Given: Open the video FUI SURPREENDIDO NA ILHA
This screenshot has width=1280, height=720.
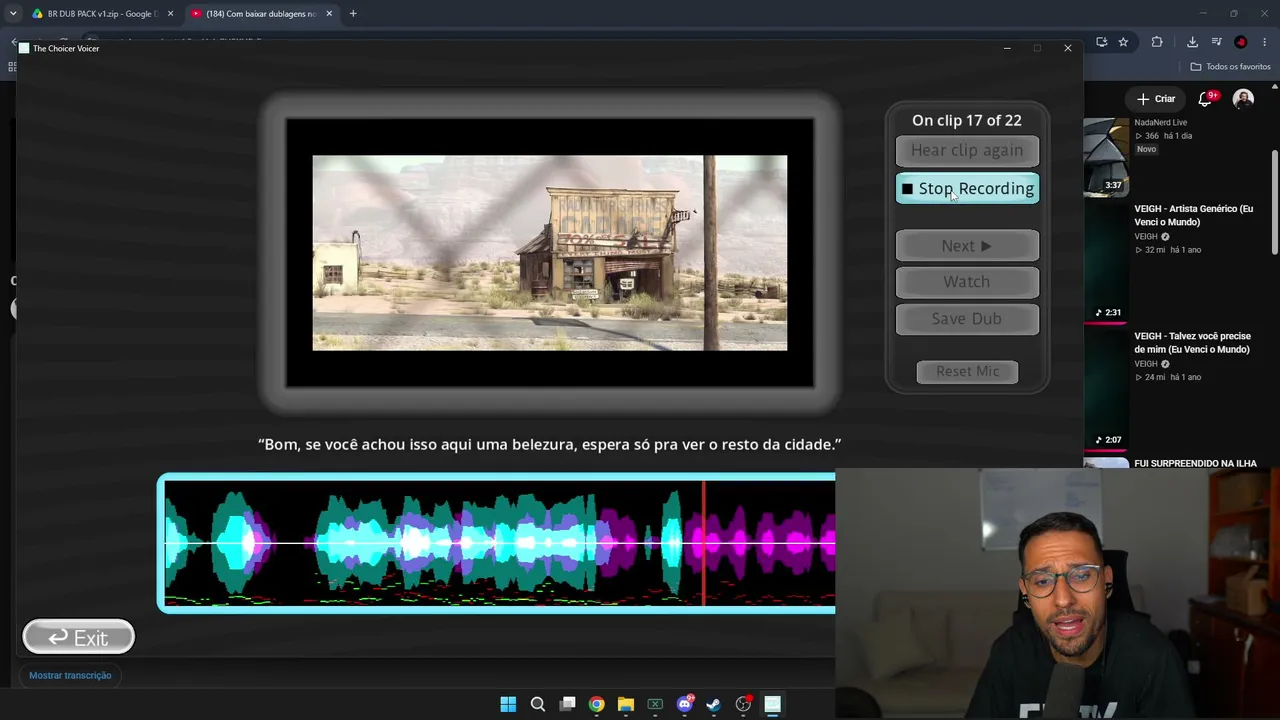Looking at the screenshot, I should [1195, 464].
